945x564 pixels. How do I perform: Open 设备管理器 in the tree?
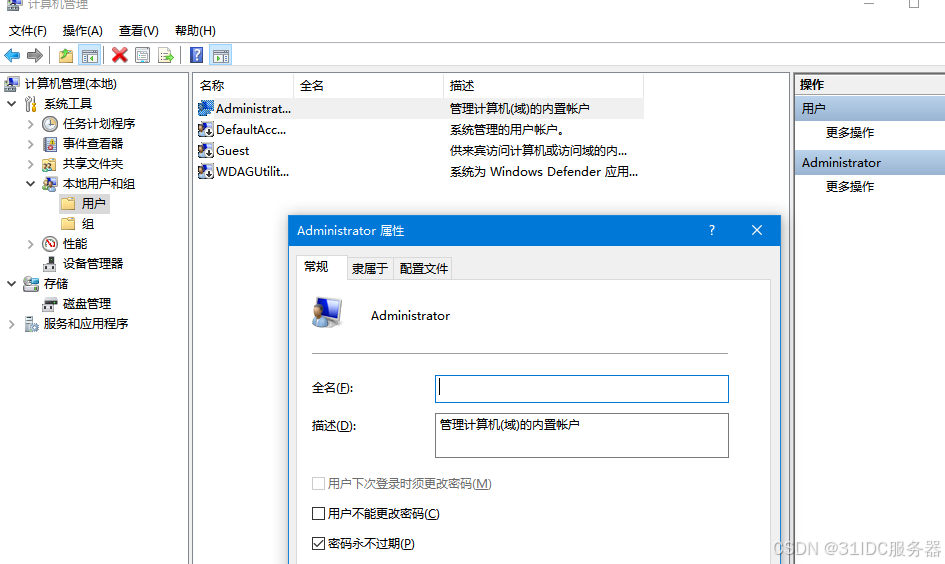pyautogui.click(x=92, y=264)
